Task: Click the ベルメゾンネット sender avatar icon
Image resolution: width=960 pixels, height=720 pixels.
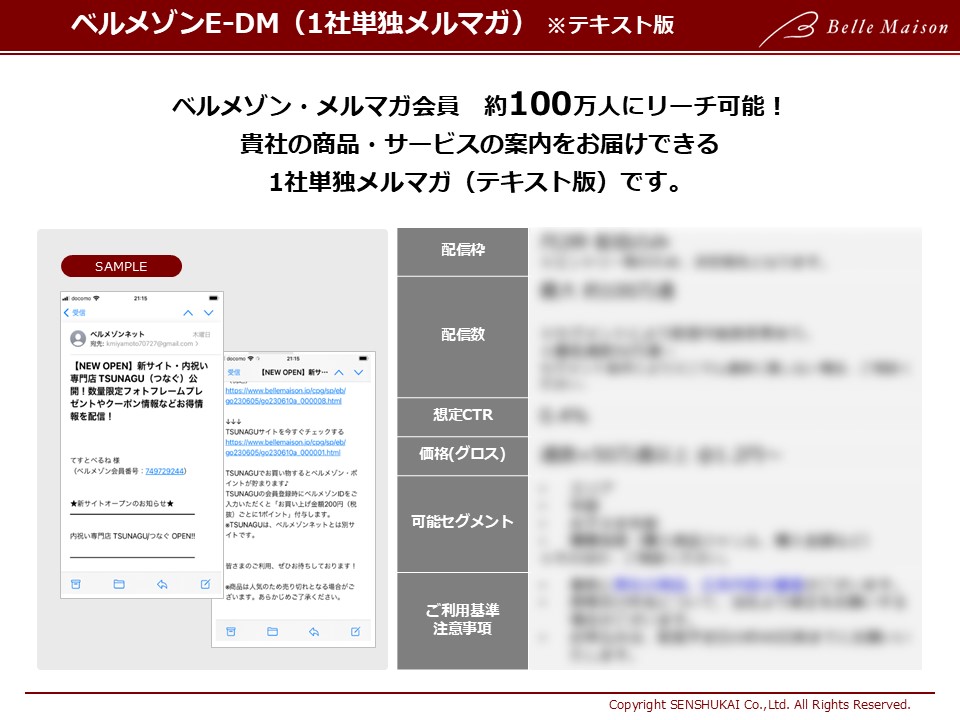Action: coord(78,339)
